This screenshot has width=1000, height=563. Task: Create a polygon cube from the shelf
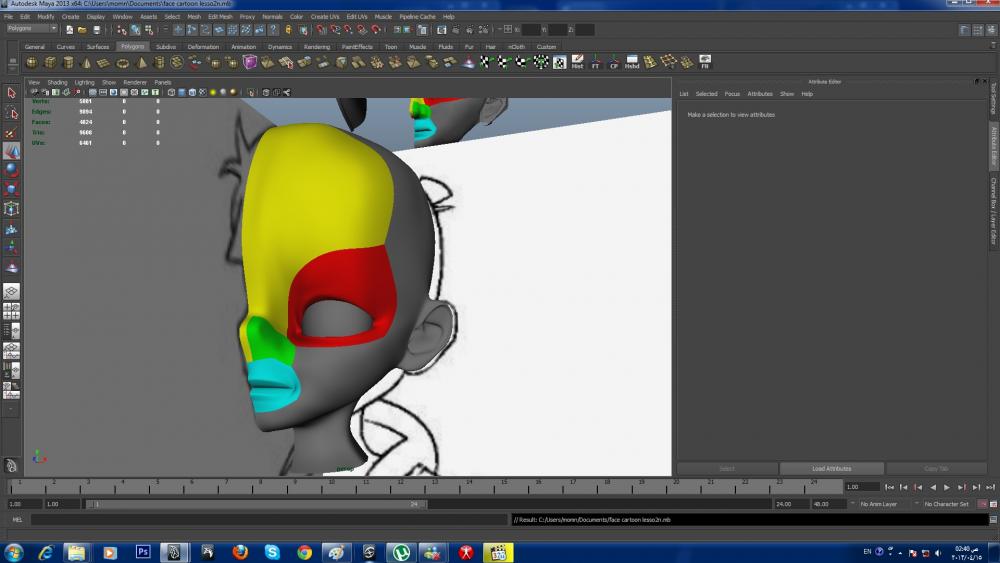pyautogui.click(x=50, y=62)
